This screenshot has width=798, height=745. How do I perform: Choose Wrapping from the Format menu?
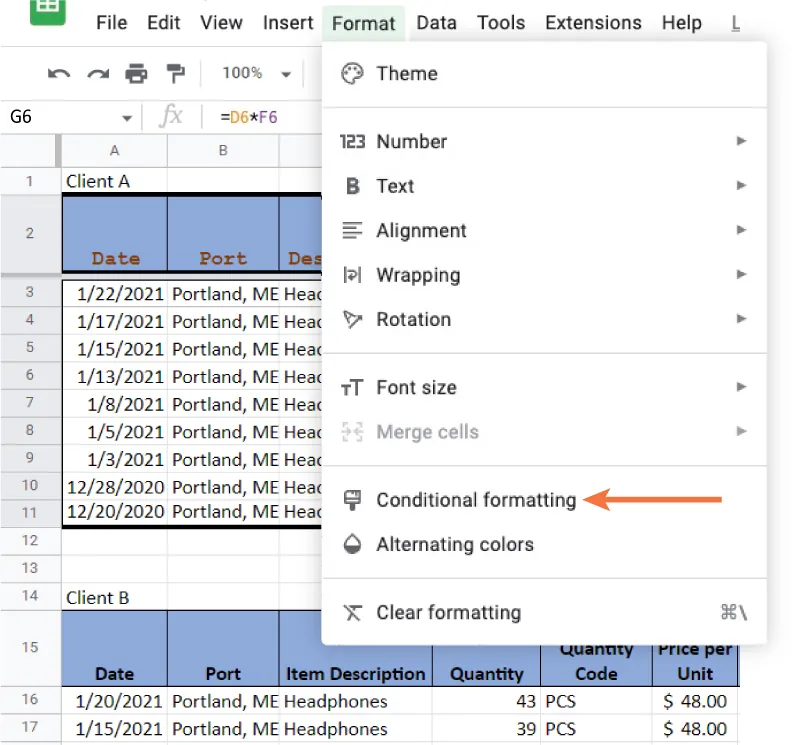[x=418, y=275]
